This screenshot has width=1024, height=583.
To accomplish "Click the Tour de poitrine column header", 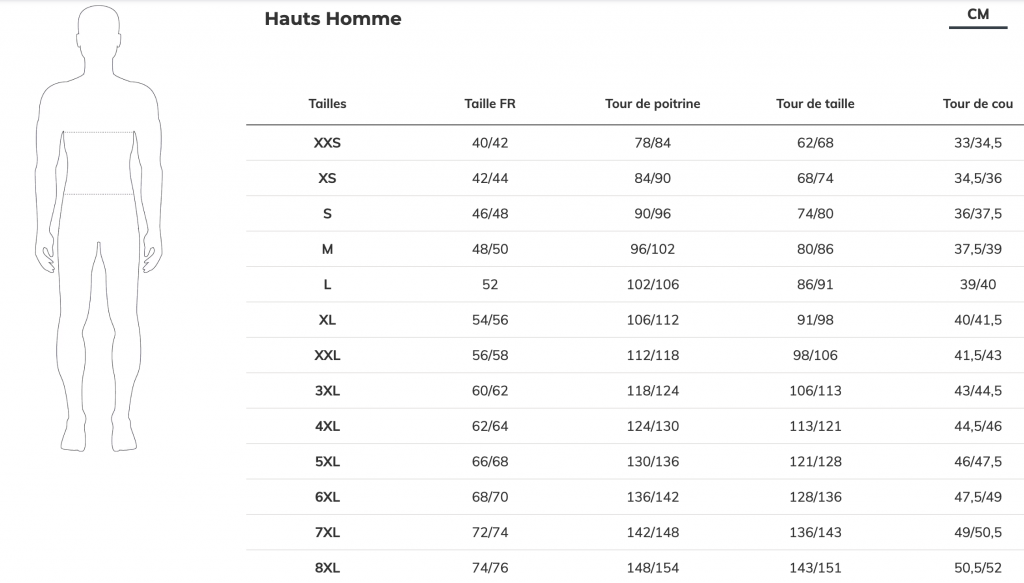I will [x=652, y=104].
